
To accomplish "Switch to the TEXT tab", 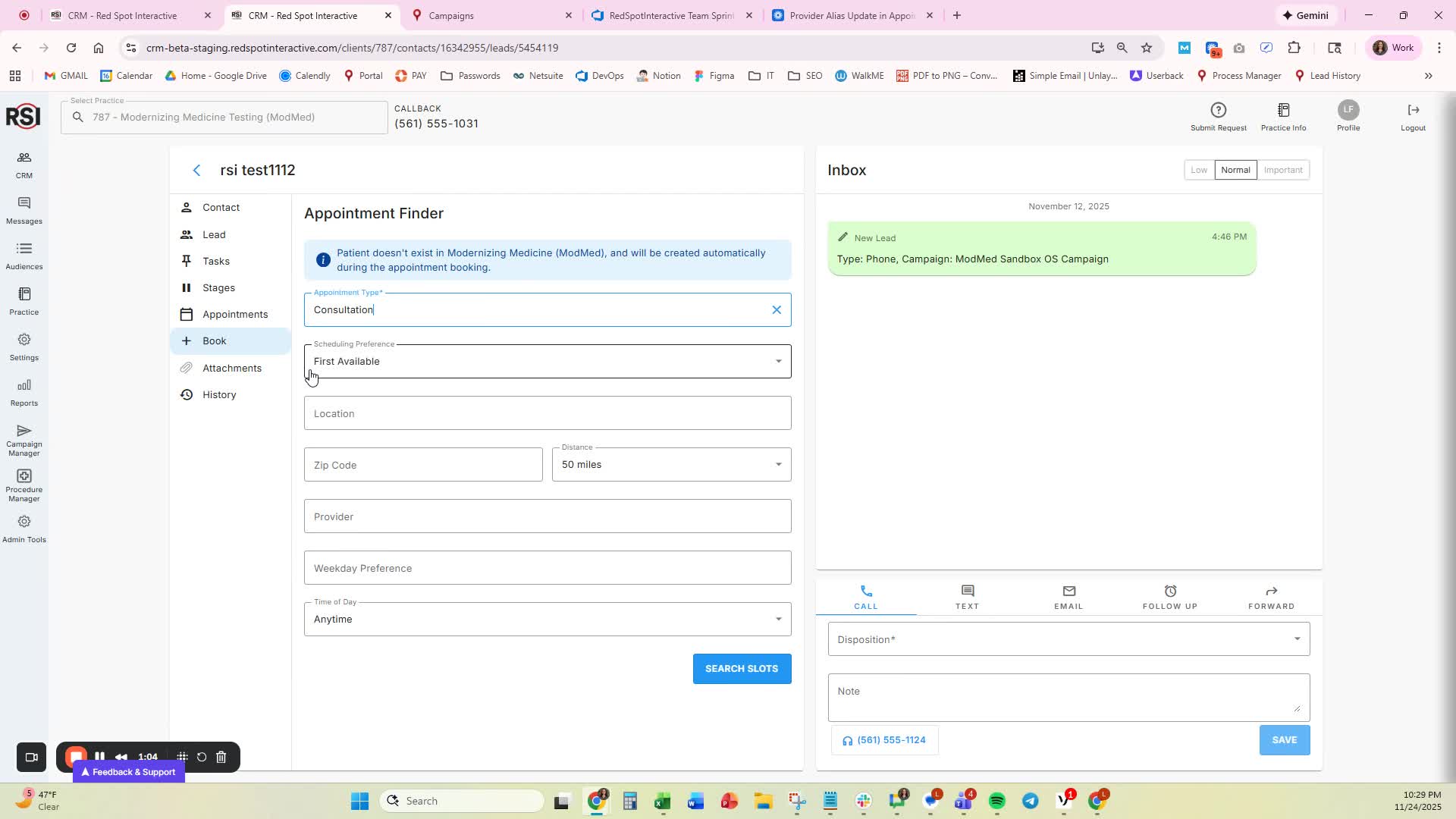I will (967, 597).
